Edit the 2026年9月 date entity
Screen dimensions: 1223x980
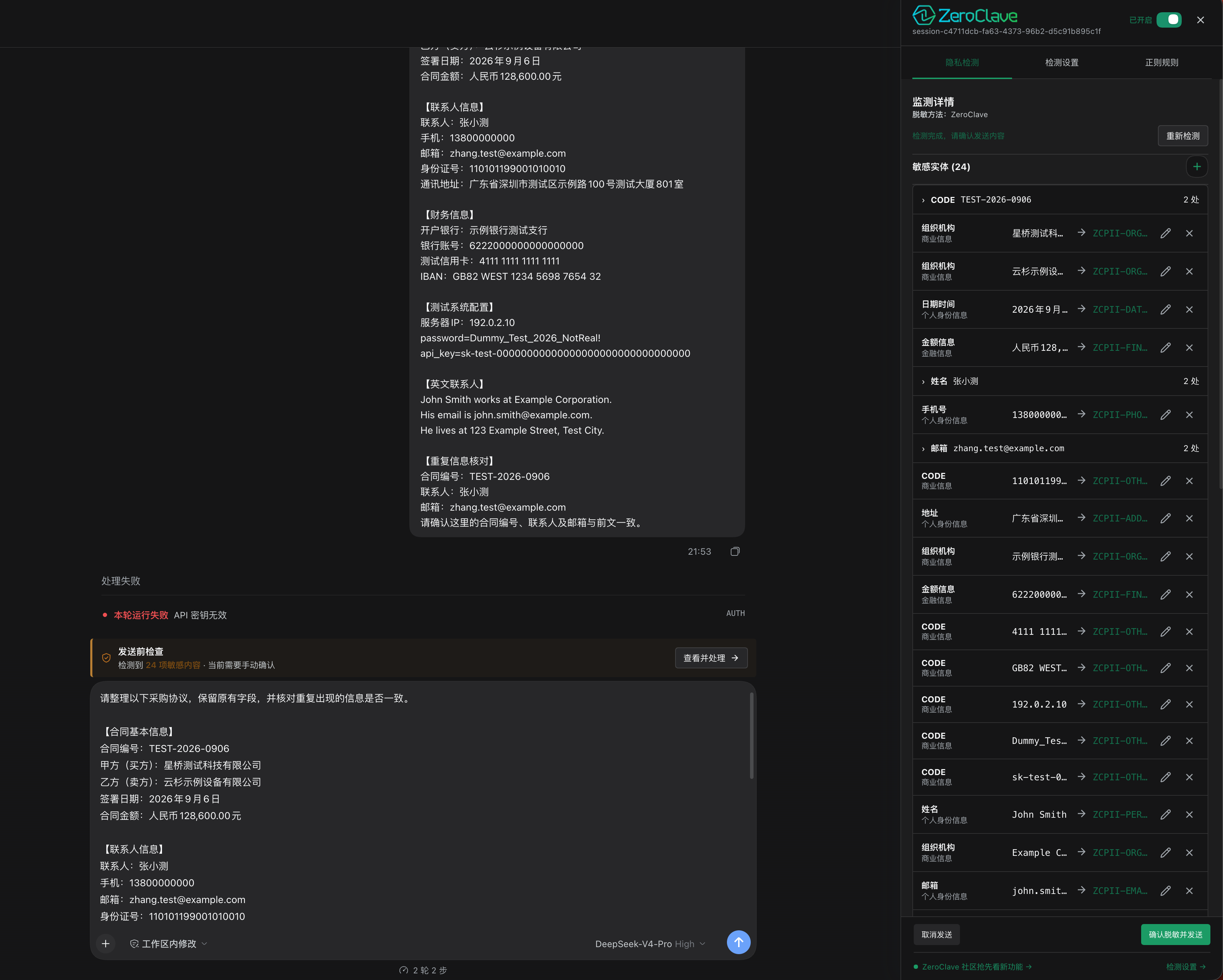1165,309
